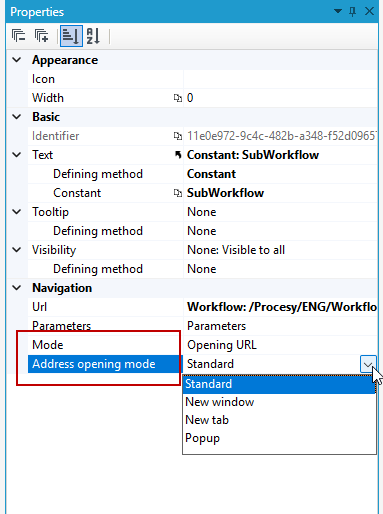
Task: Select the Icon property label
Action: (43, 79)
